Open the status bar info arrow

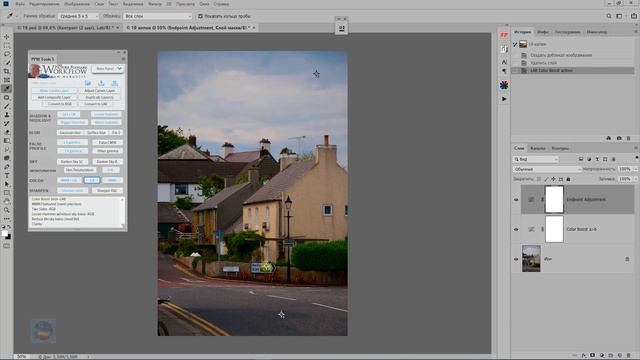(x=89, y=357)
